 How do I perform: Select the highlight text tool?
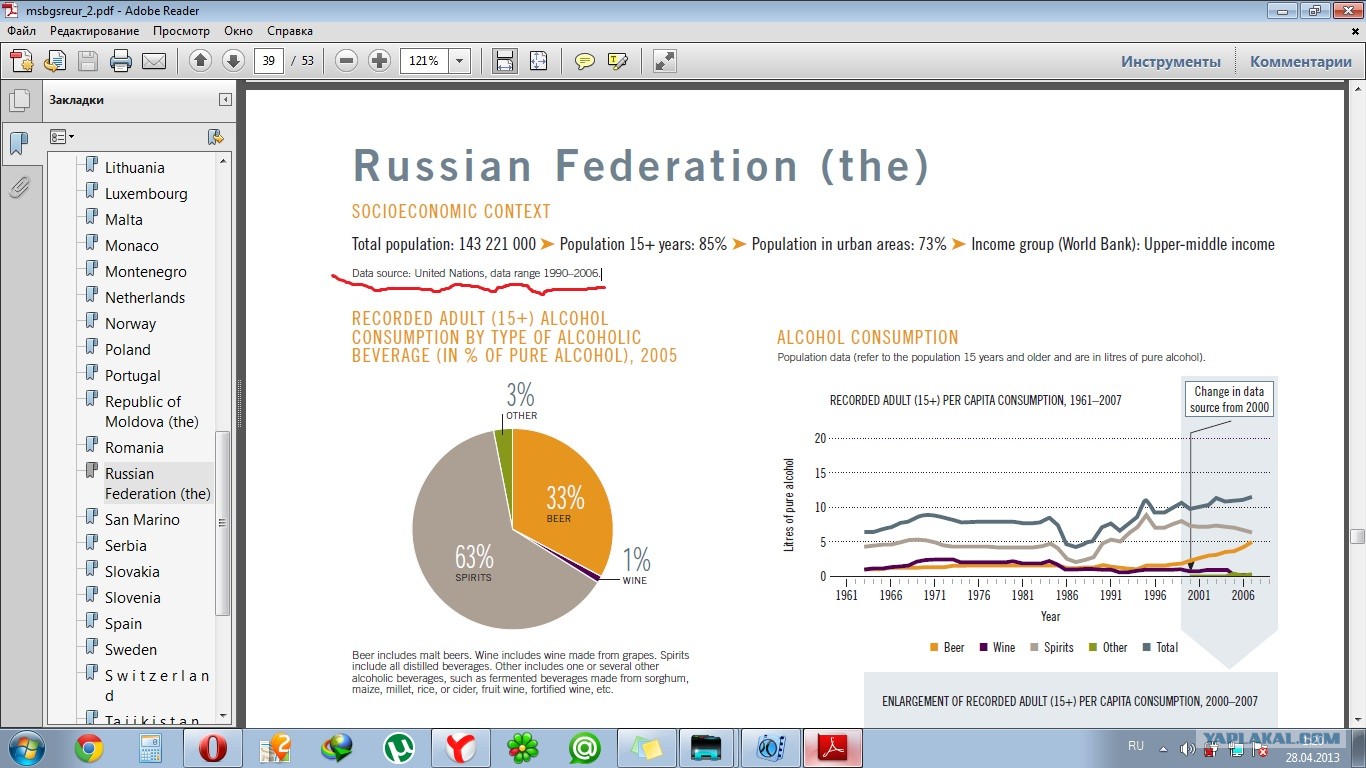point(618,61)
